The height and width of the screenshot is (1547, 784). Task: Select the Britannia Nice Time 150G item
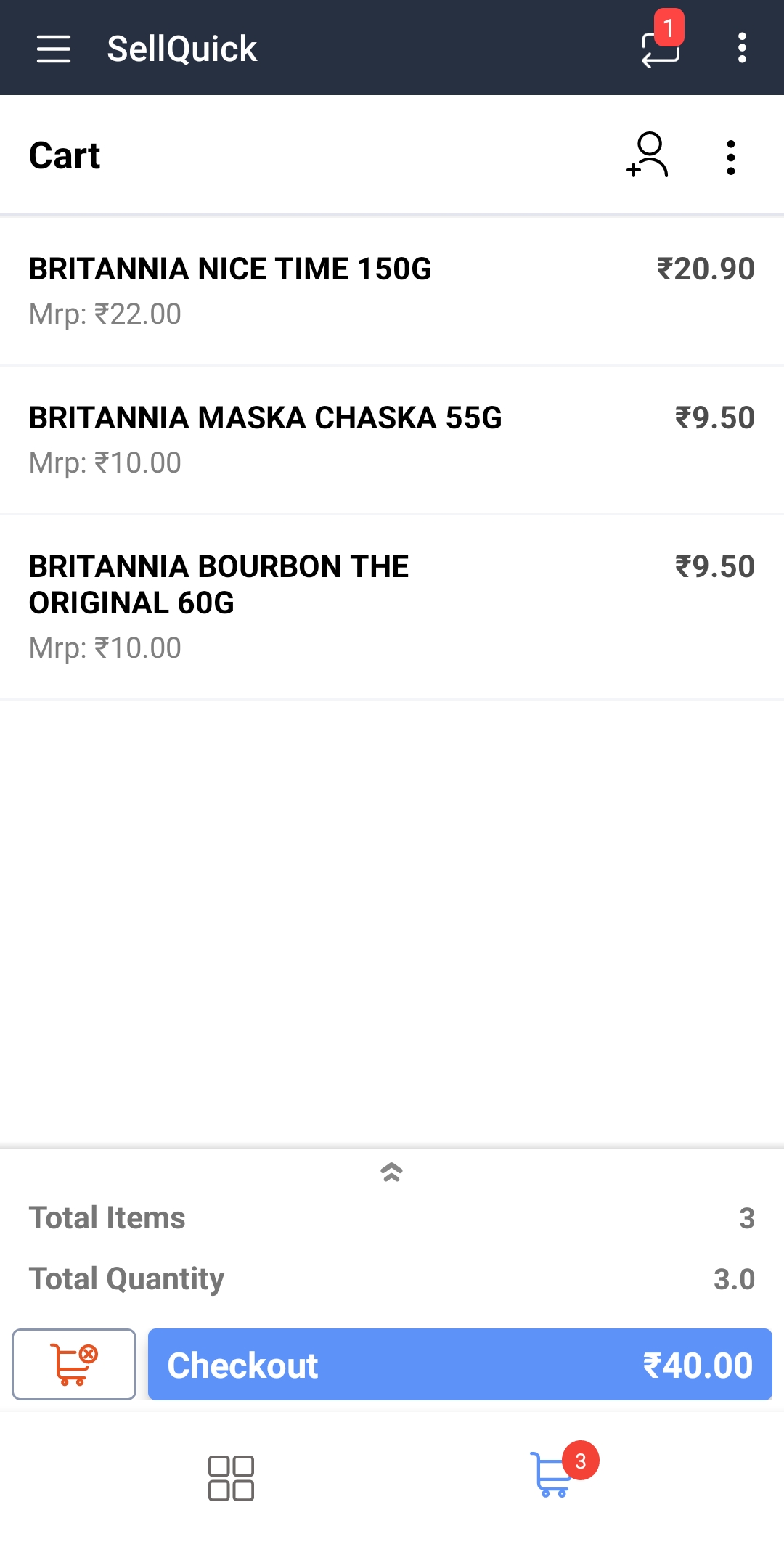coord(230,270)
